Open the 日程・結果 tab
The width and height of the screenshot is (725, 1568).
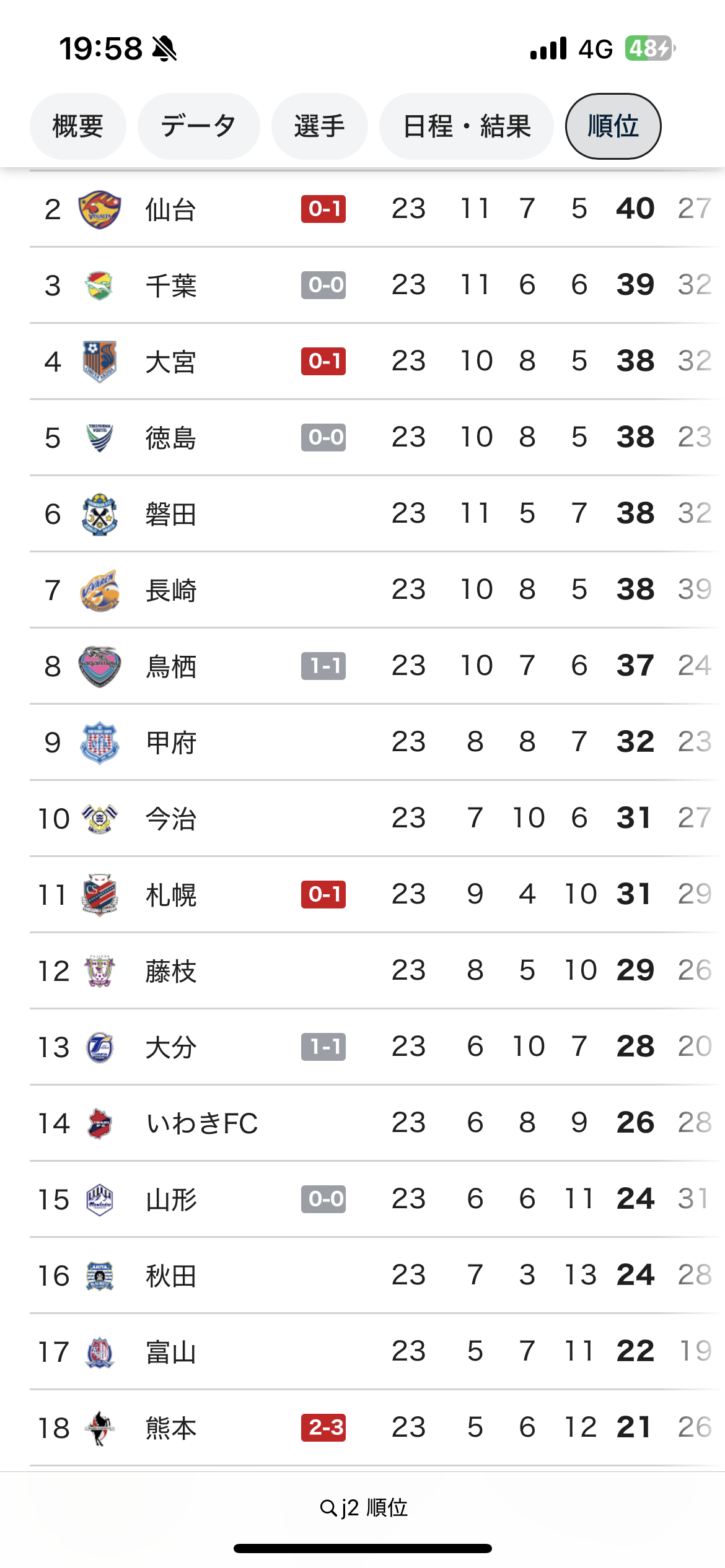[x=466, y=126]
